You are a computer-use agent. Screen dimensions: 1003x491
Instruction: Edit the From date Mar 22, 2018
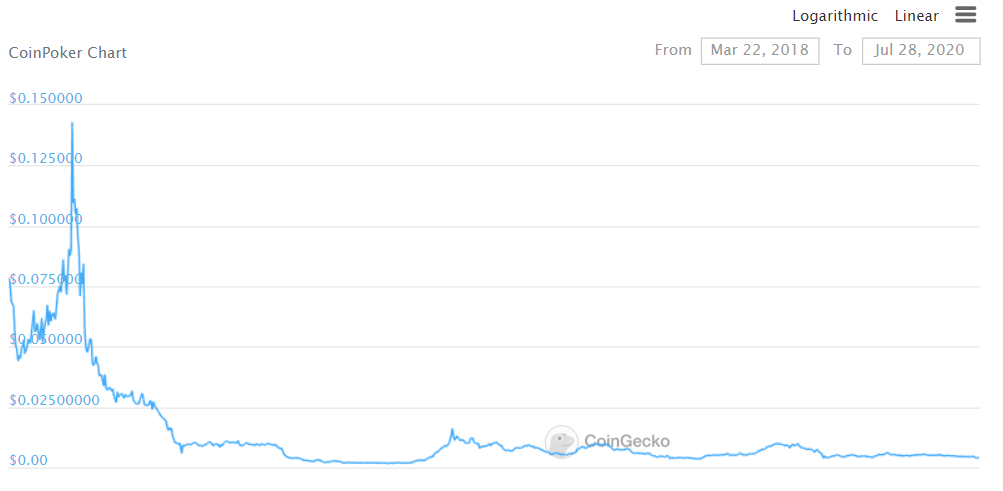tap(760, 51)
